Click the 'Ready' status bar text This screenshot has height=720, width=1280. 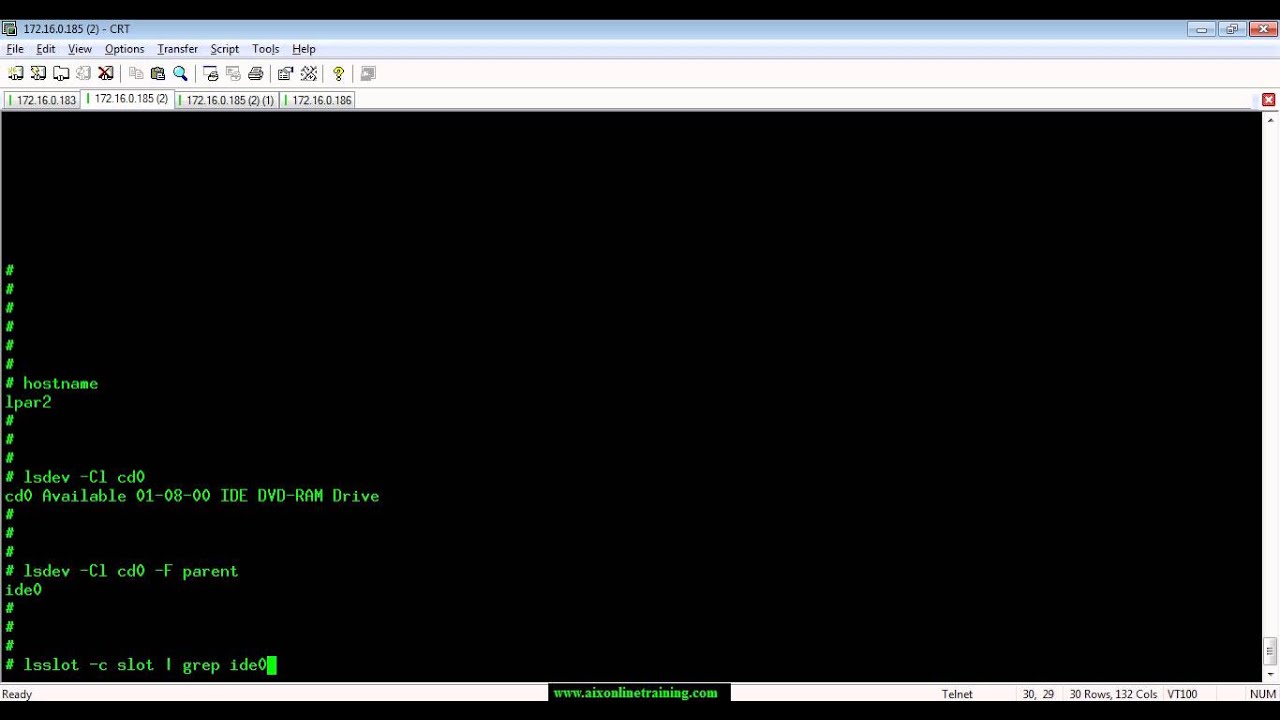coord(17,694)
